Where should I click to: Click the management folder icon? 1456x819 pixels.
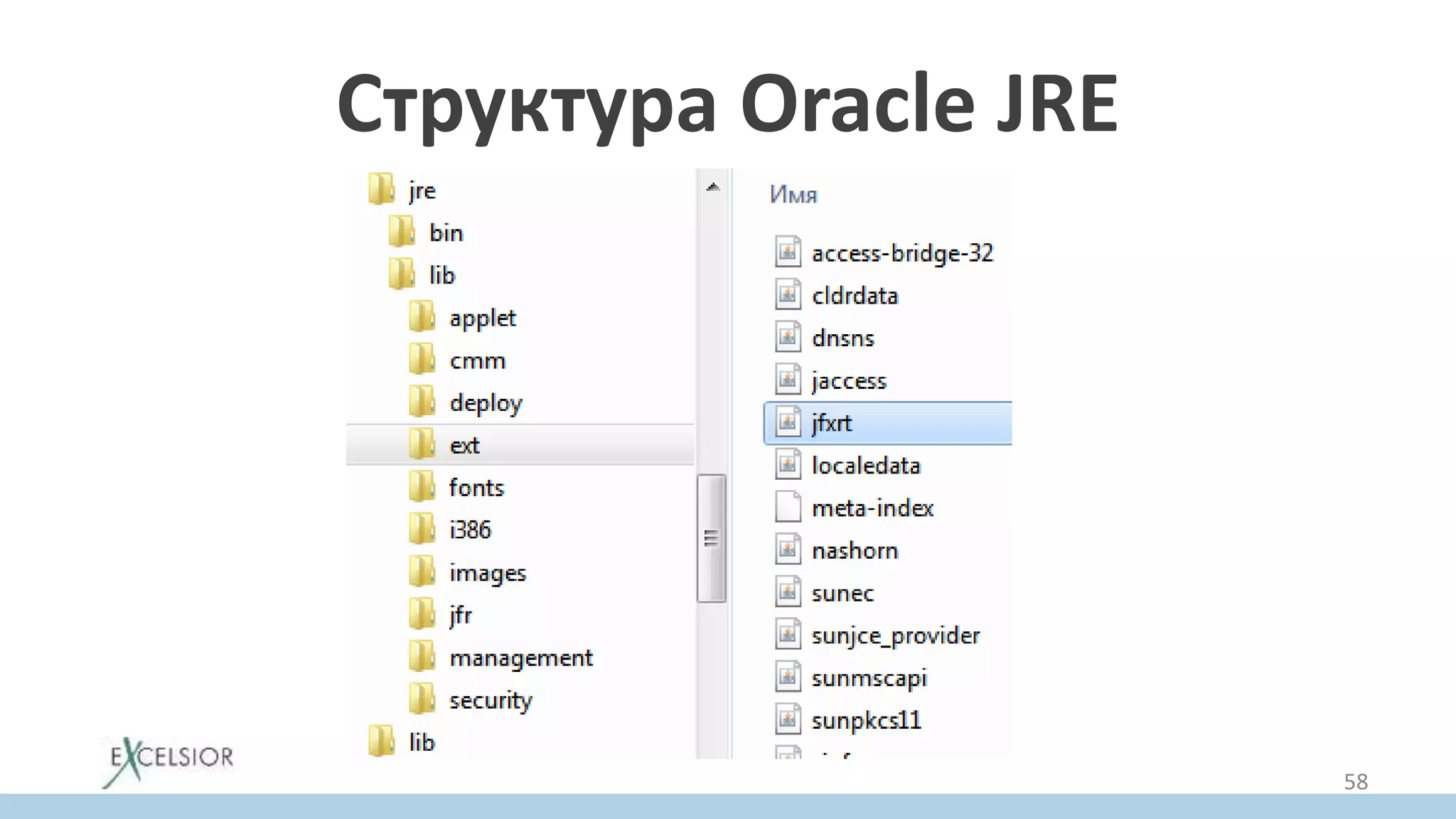(x=422, y=657)
